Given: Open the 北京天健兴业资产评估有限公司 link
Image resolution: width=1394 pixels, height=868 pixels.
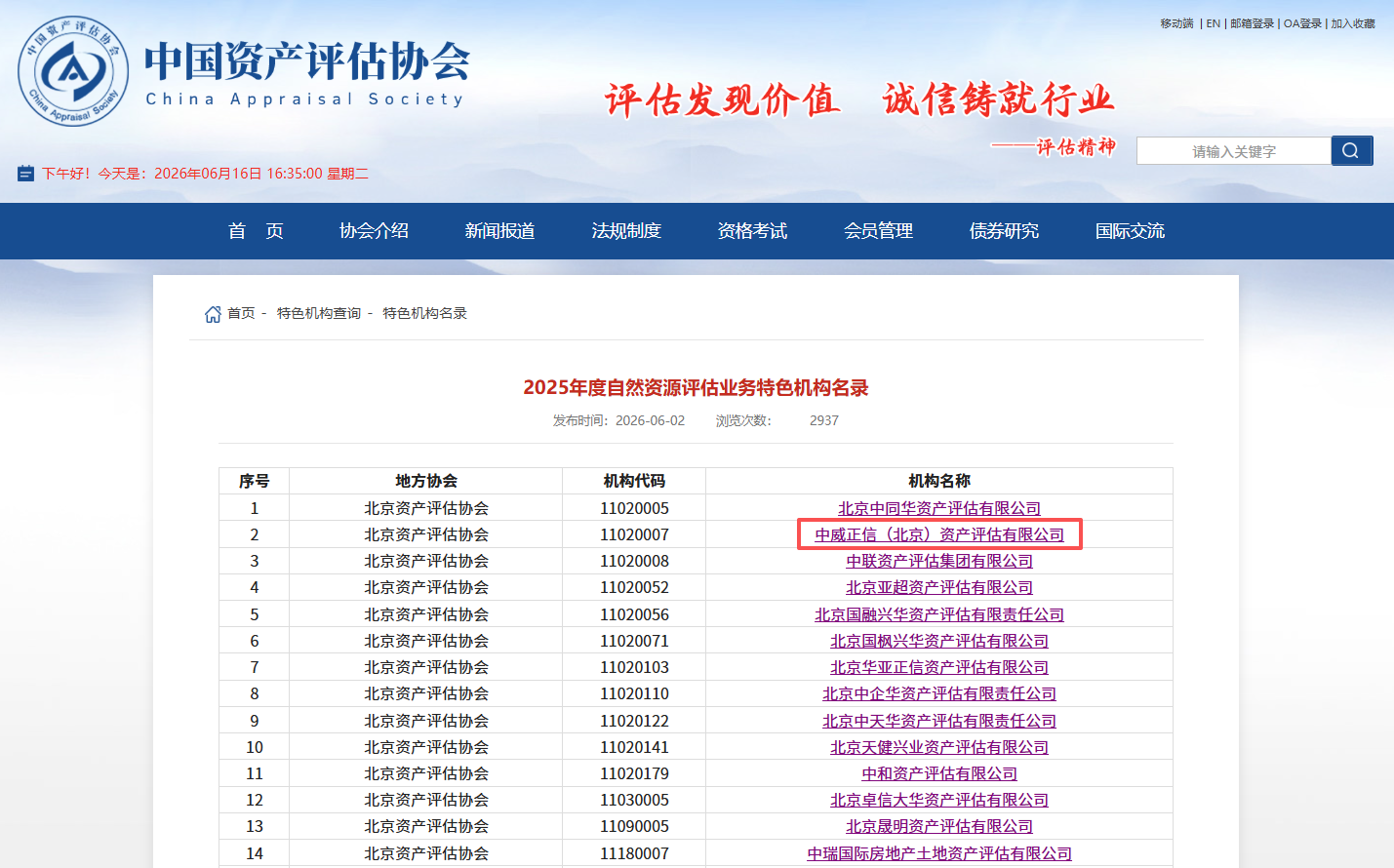Looking at the screenshot, I should point(939,747).
